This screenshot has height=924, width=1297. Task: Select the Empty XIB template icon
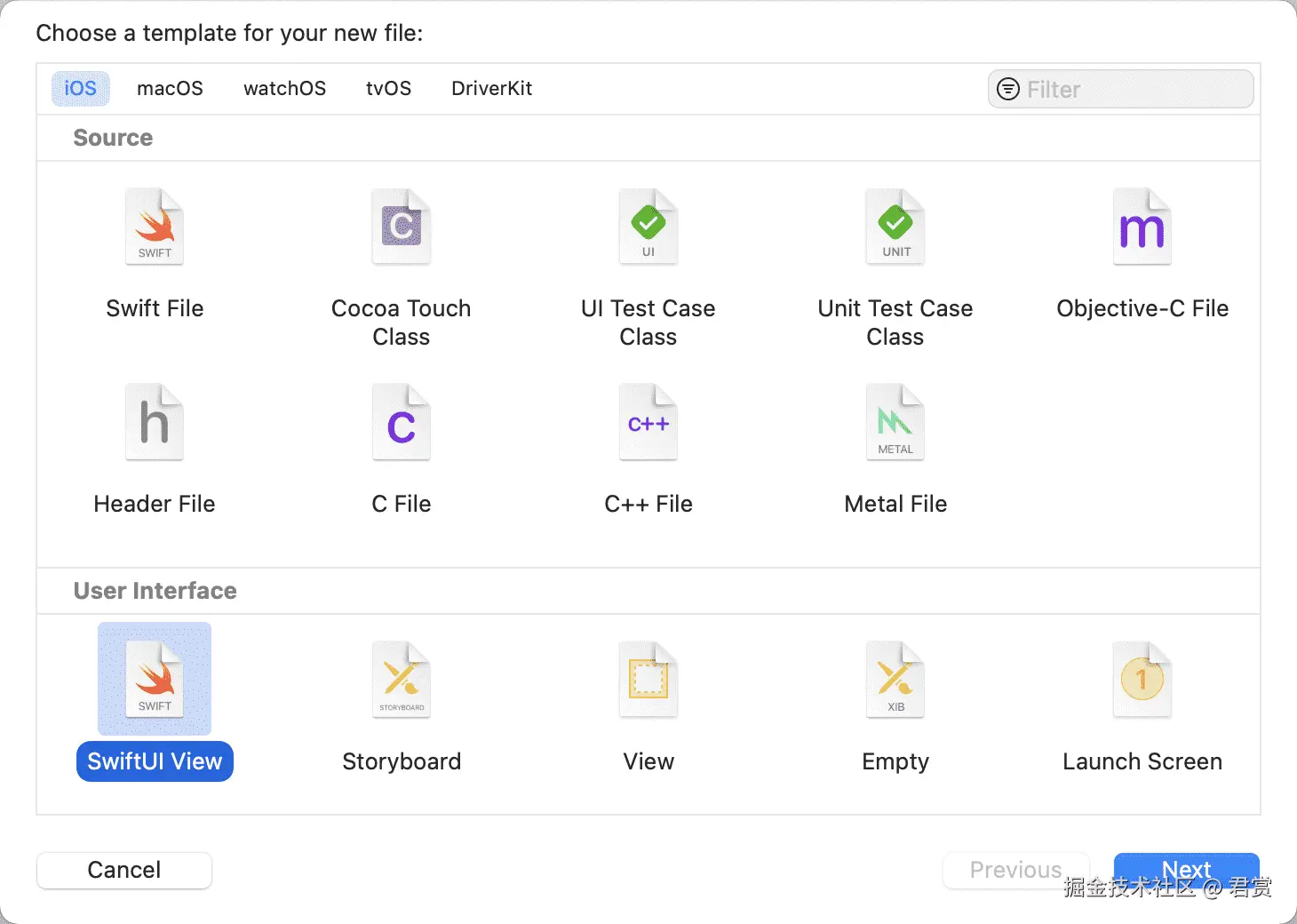[x=895, y=681]
